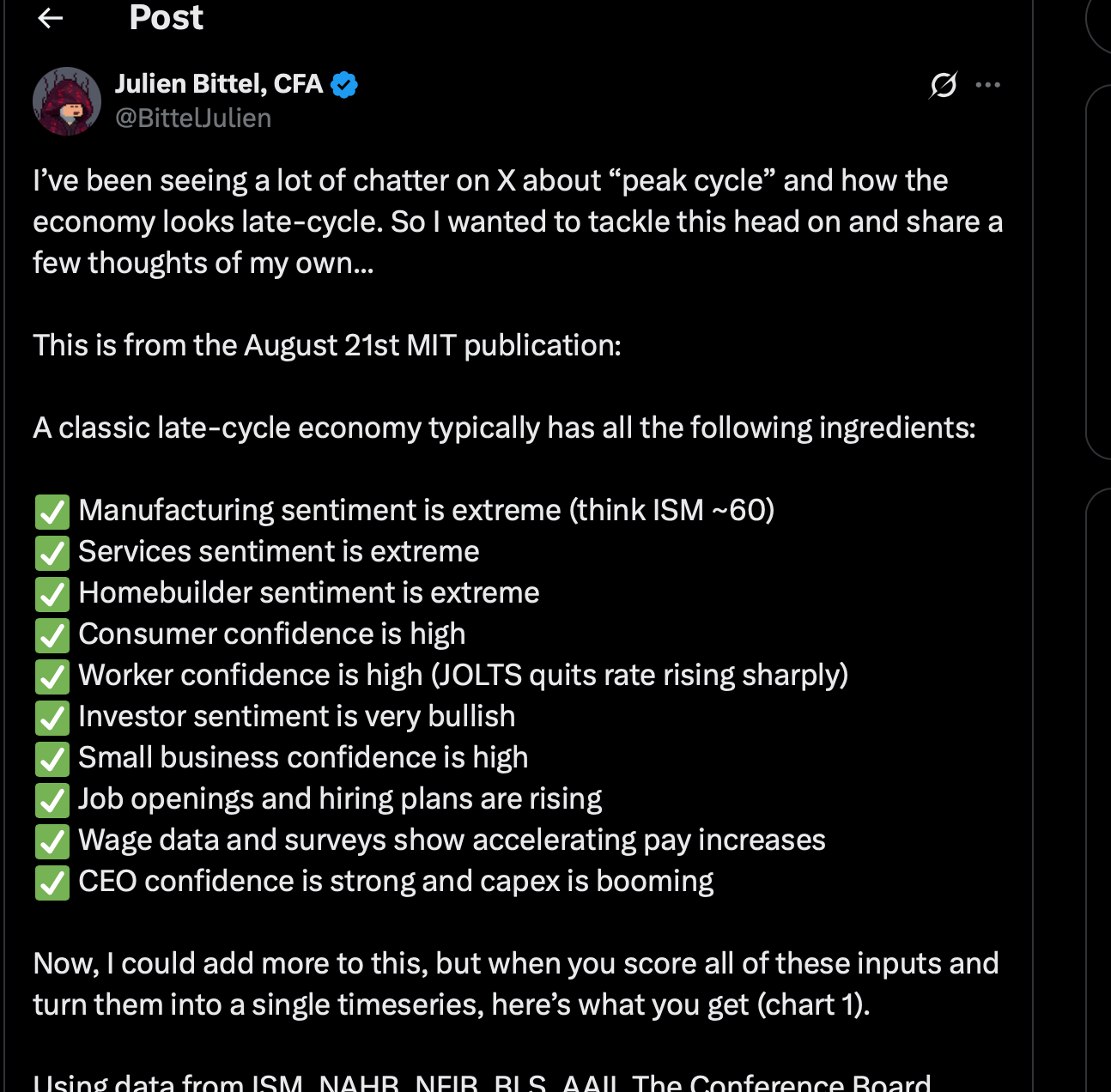This screenshot has width=1111, height=1092.
Task: Click the @BittelJulien handle
Action: pyautogui.click(x=193, y=118)
